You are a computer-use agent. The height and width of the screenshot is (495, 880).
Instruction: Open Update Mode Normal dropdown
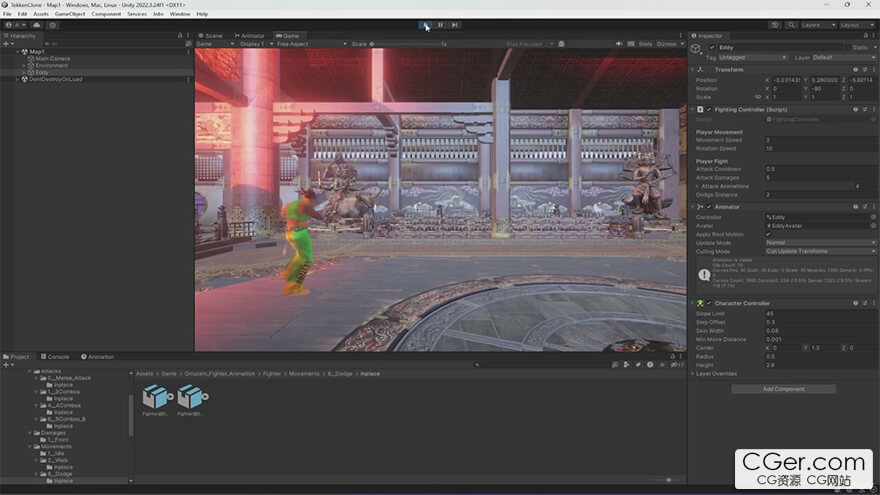click(820, 243)
